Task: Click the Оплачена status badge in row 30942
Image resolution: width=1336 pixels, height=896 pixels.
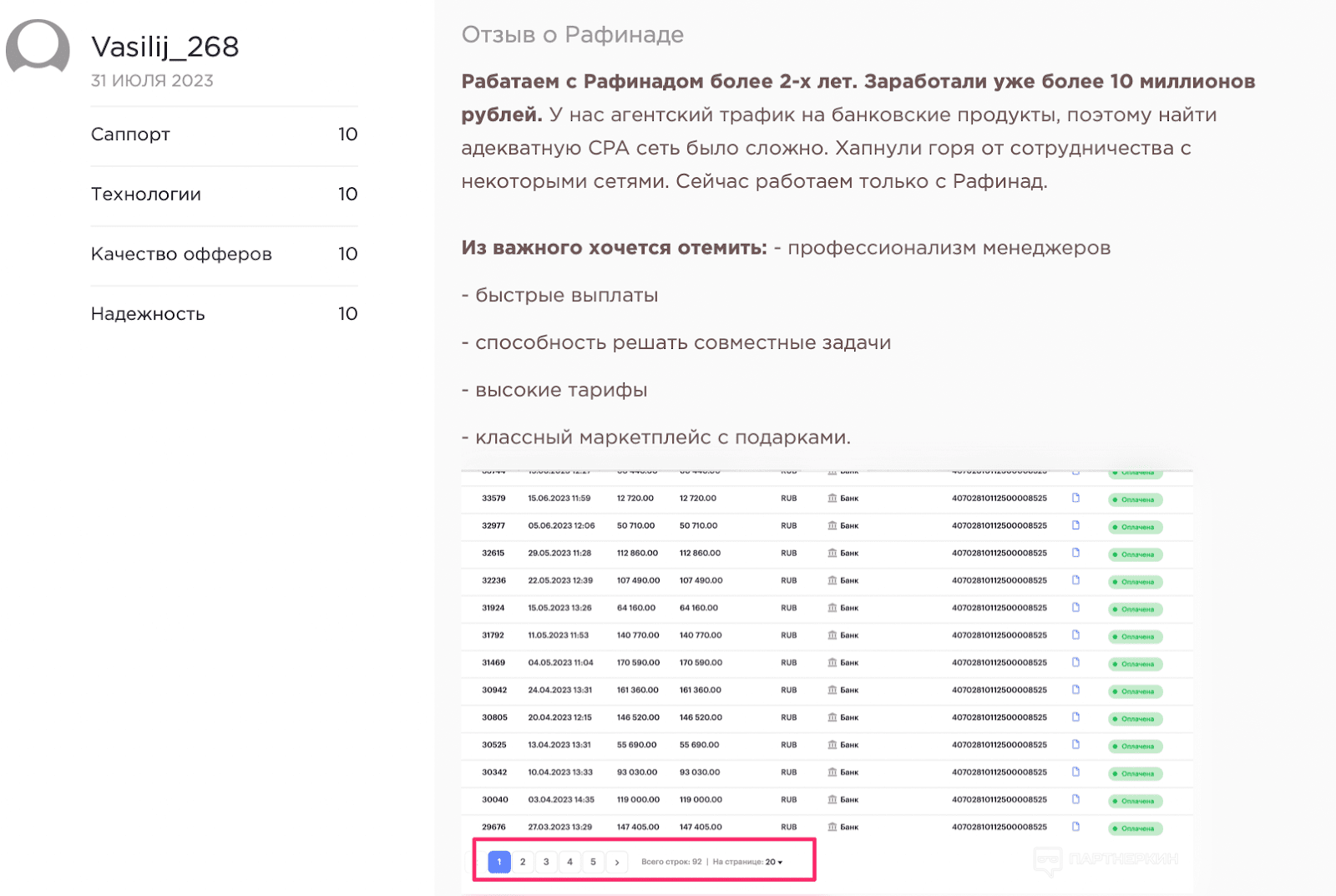Action: 1135,691
